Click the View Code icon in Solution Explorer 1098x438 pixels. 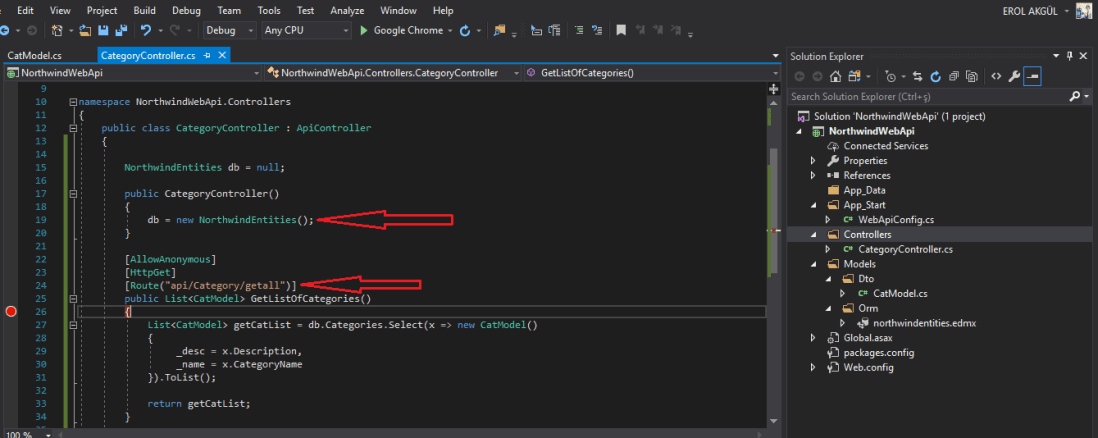pos(996,76)
